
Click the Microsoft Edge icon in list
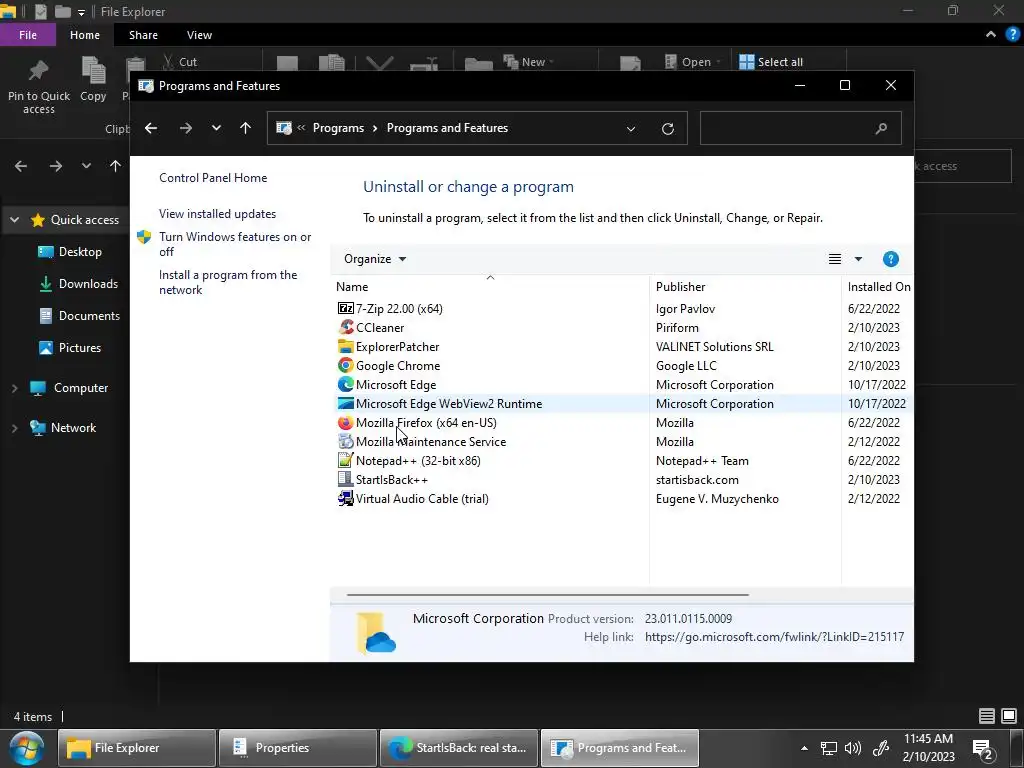pyautogui.click(x=345, y=384)
